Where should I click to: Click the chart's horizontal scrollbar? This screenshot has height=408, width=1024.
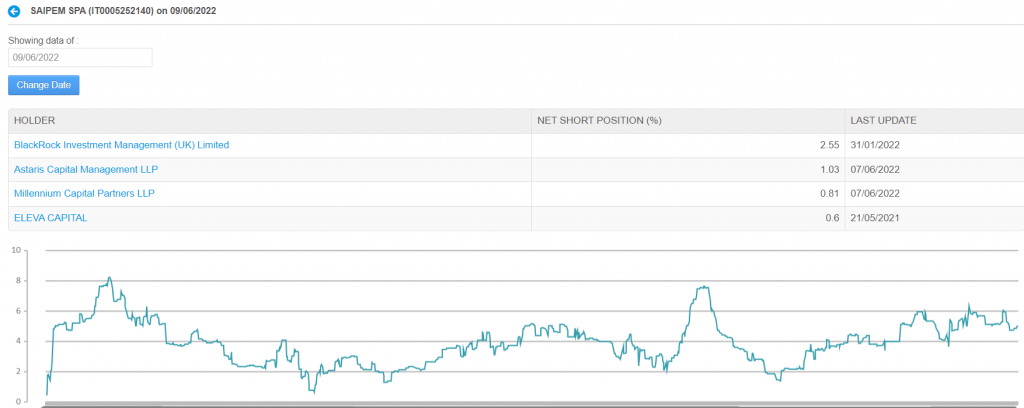529,405
